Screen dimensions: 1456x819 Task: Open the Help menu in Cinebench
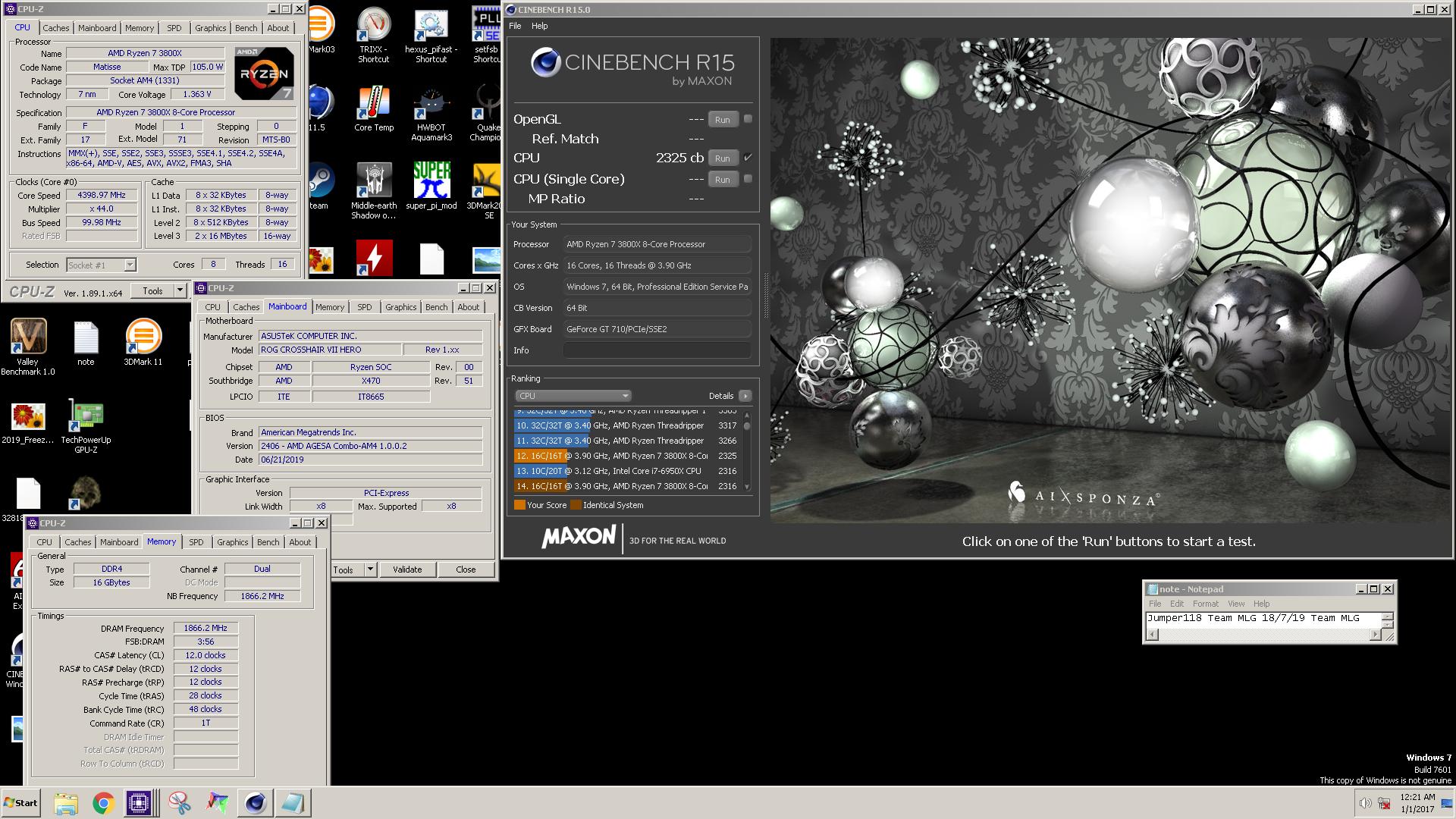coord(539,26)
